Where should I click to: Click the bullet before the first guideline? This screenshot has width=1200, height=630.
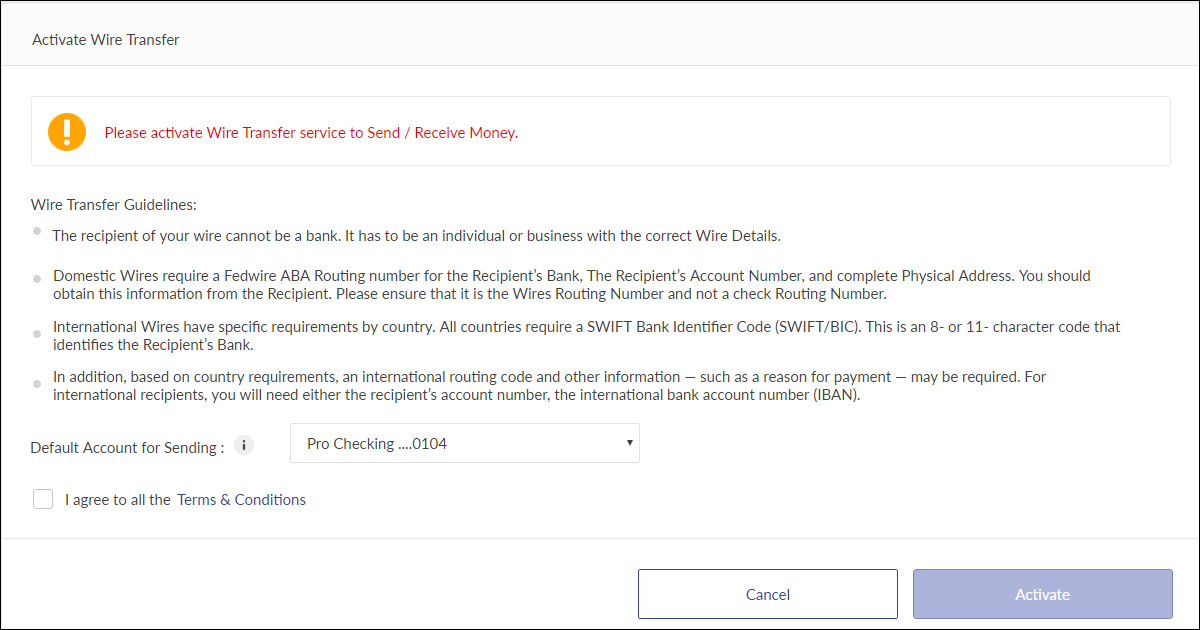click(x=37, y=231)
